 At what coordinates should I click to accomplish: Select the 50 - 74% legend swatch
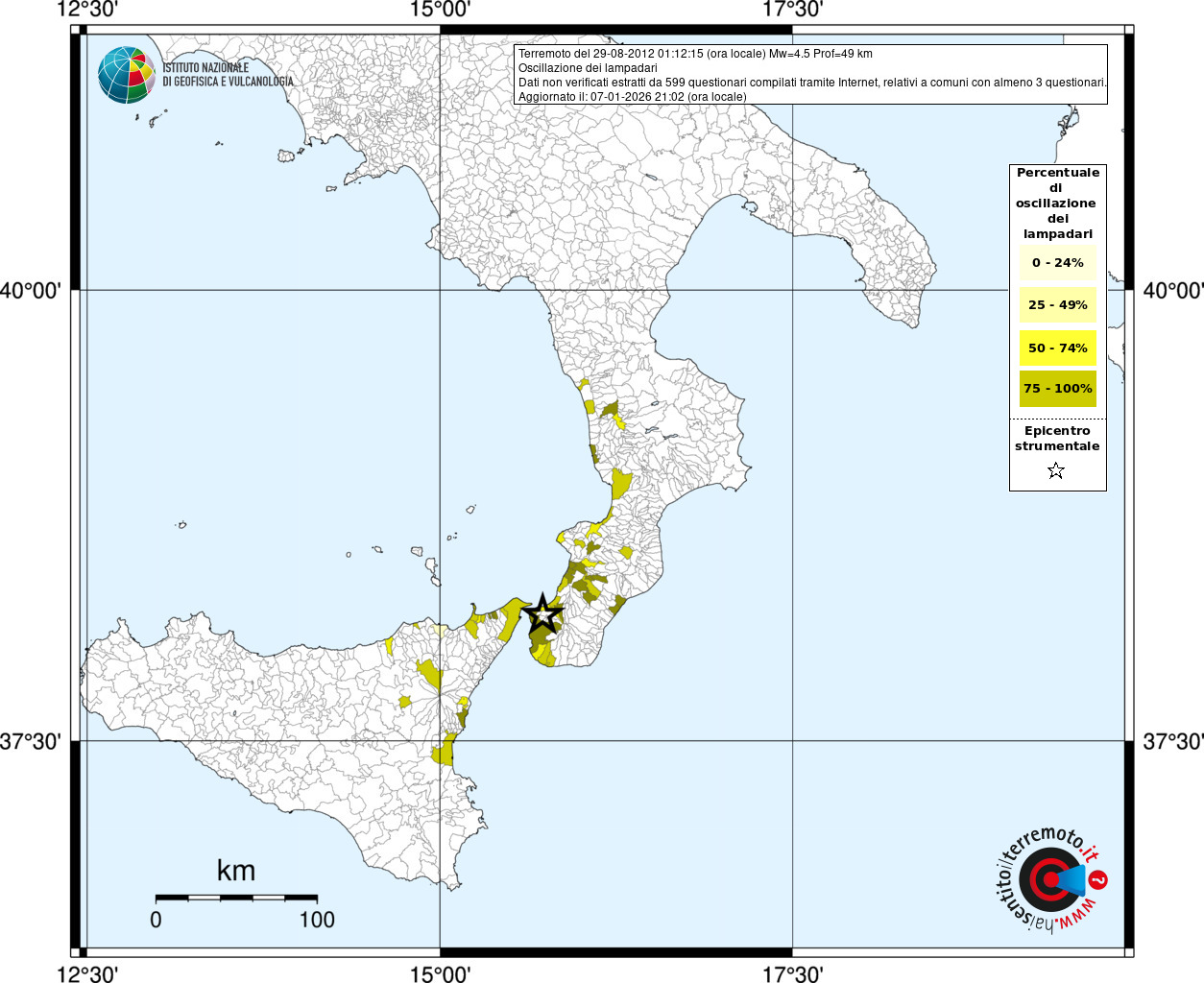1057,348
